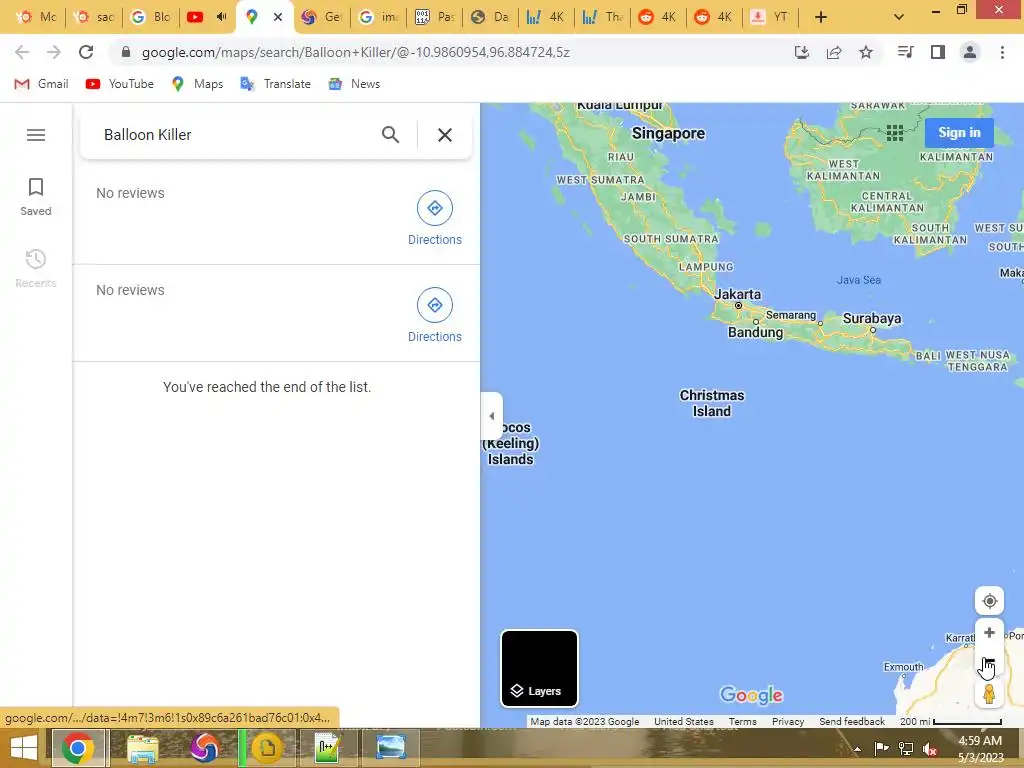Mute the YouTube tab audio icon
Viewport: 1024px width, 768px height.
tap(221, 17)
